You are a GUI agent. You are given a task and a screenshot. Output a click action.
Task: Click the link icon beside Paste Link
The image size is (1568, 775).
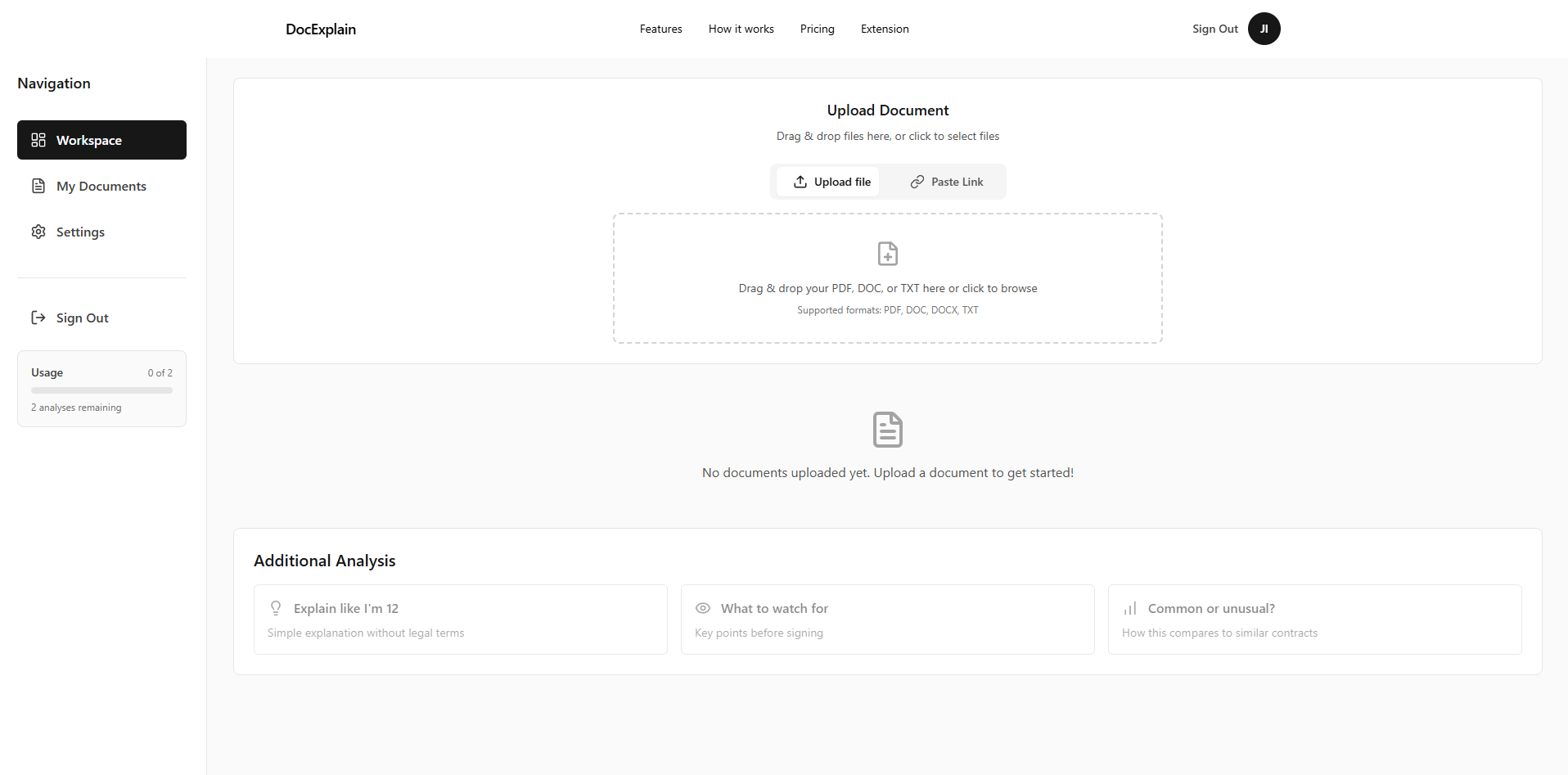tap(916, 181)
